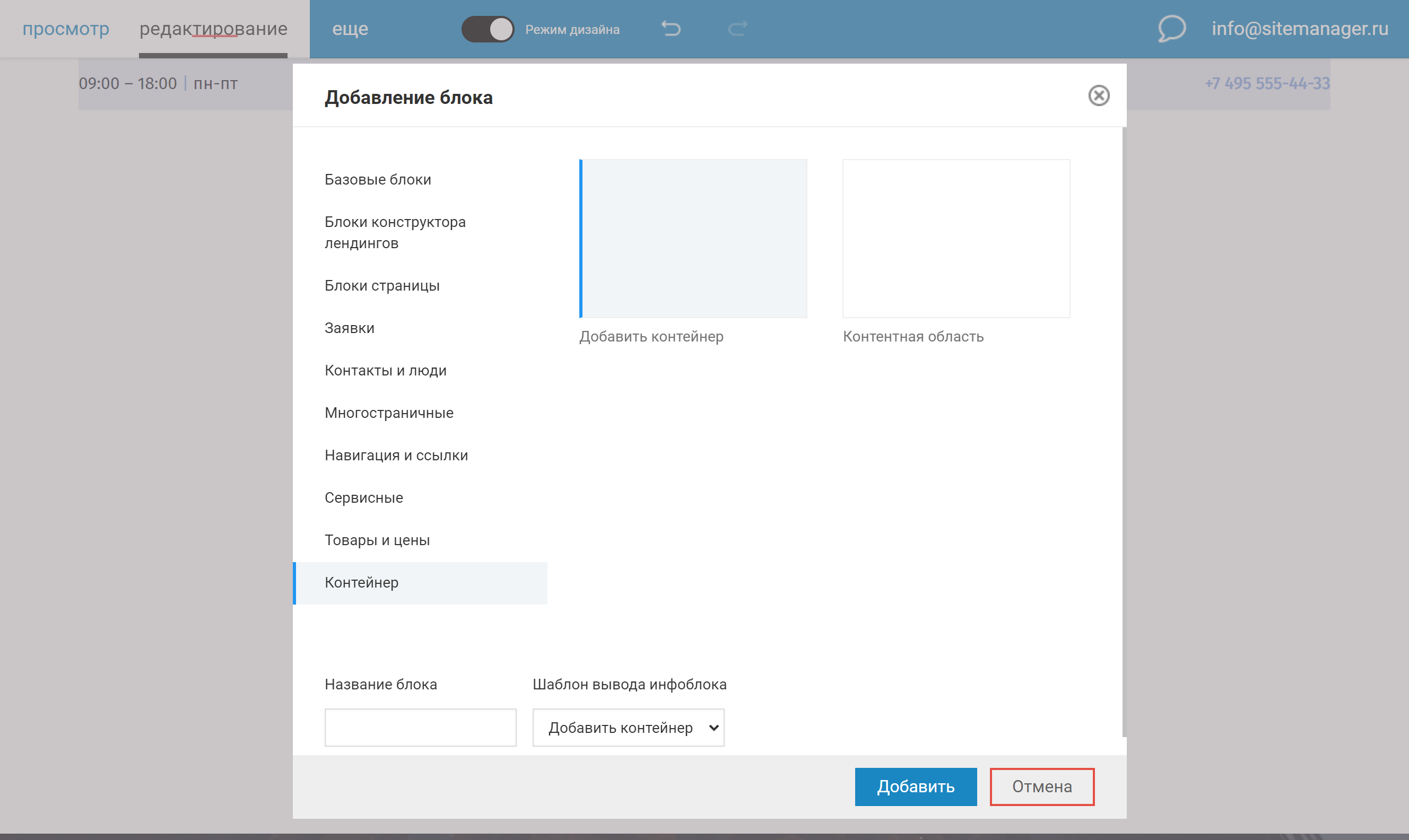Close the dialog with X icon
Image resolution: width=1409 pixels, height=840 pixels.
[x=1098, y=95]
